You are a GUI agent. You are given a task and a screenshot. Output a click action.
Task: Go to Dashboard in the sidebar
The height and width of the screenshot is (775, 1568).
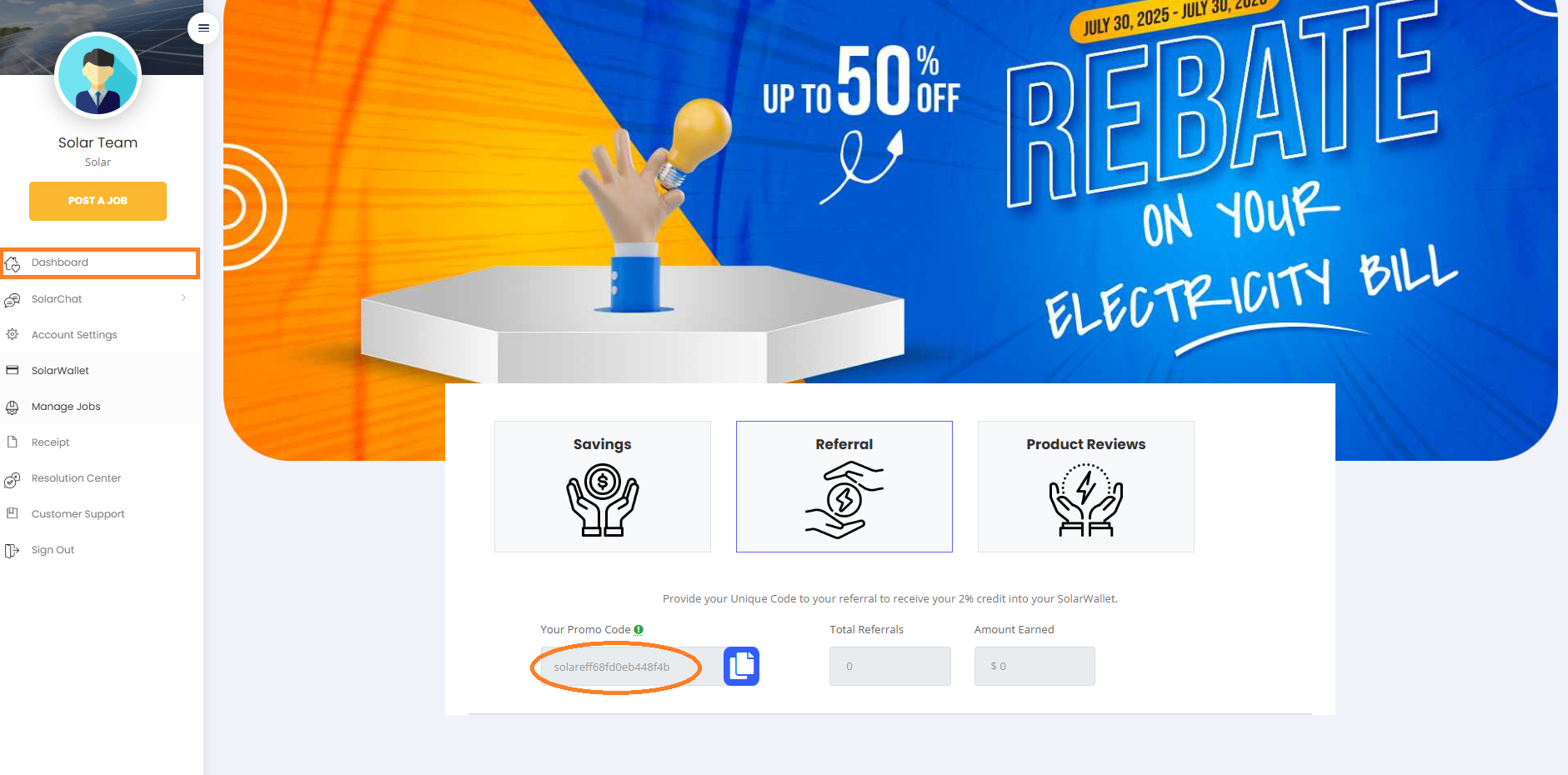[100, 262]
